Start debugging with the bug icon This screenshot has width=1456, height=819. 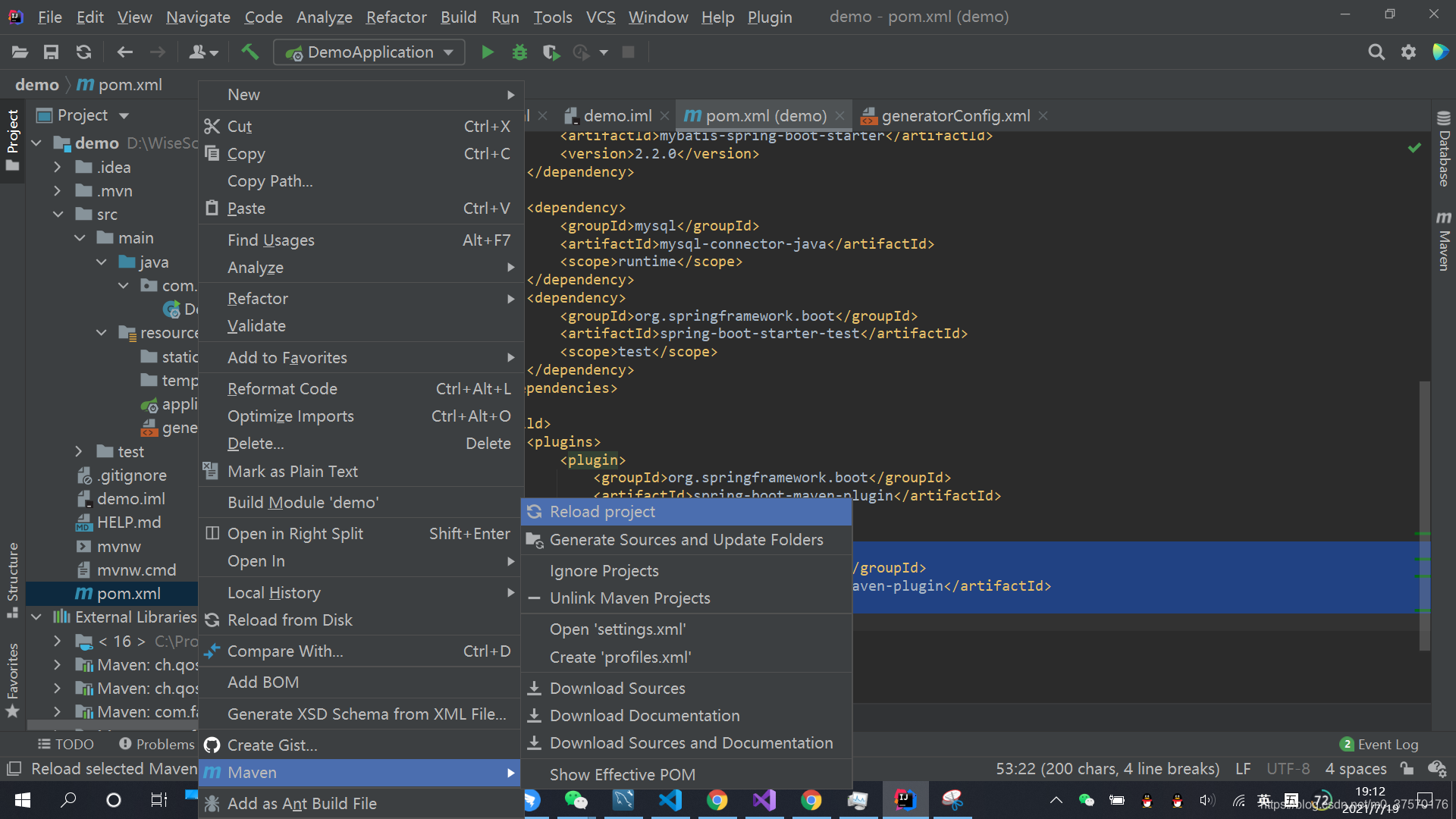tap(519, 52)
